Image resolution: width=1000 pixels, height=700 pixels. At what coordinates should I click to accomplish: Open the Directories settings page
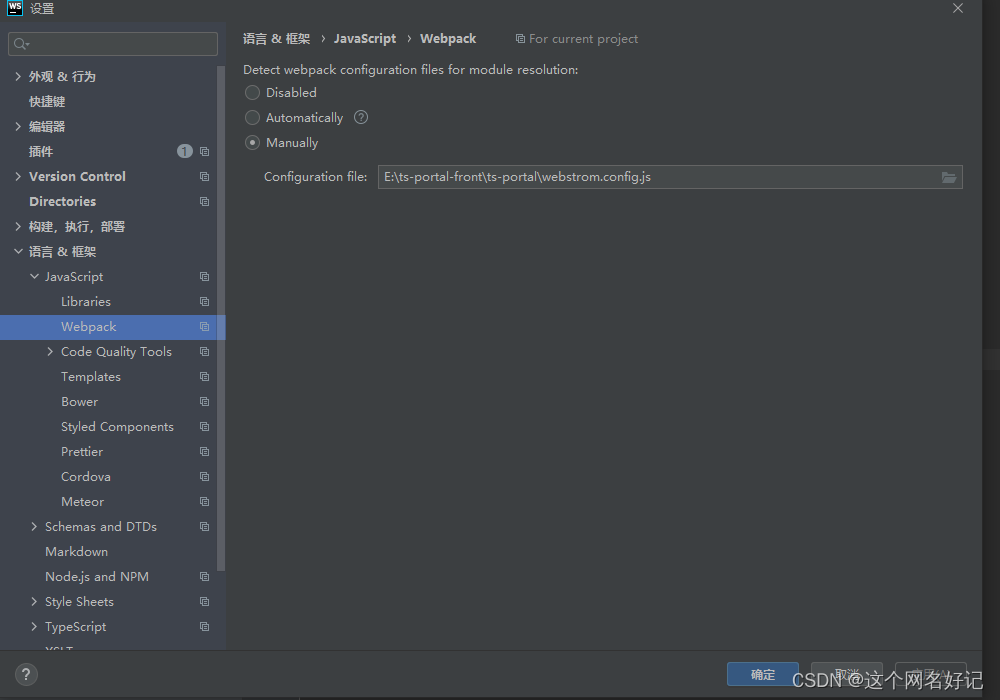click(62, 201)
